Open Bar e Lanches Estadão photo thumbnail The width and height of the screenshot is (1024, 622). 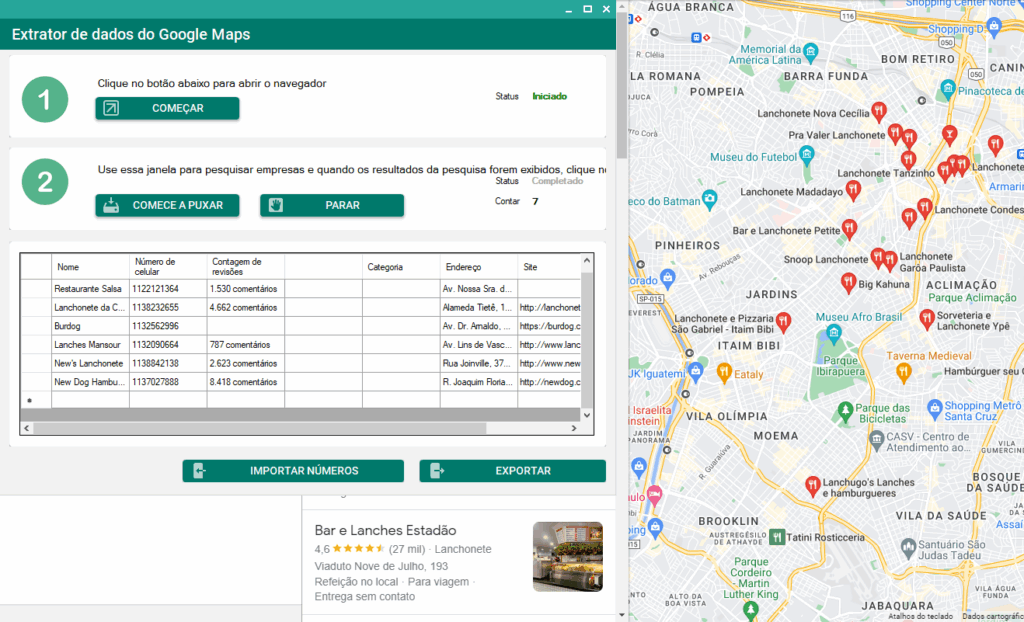click(567, 557)
